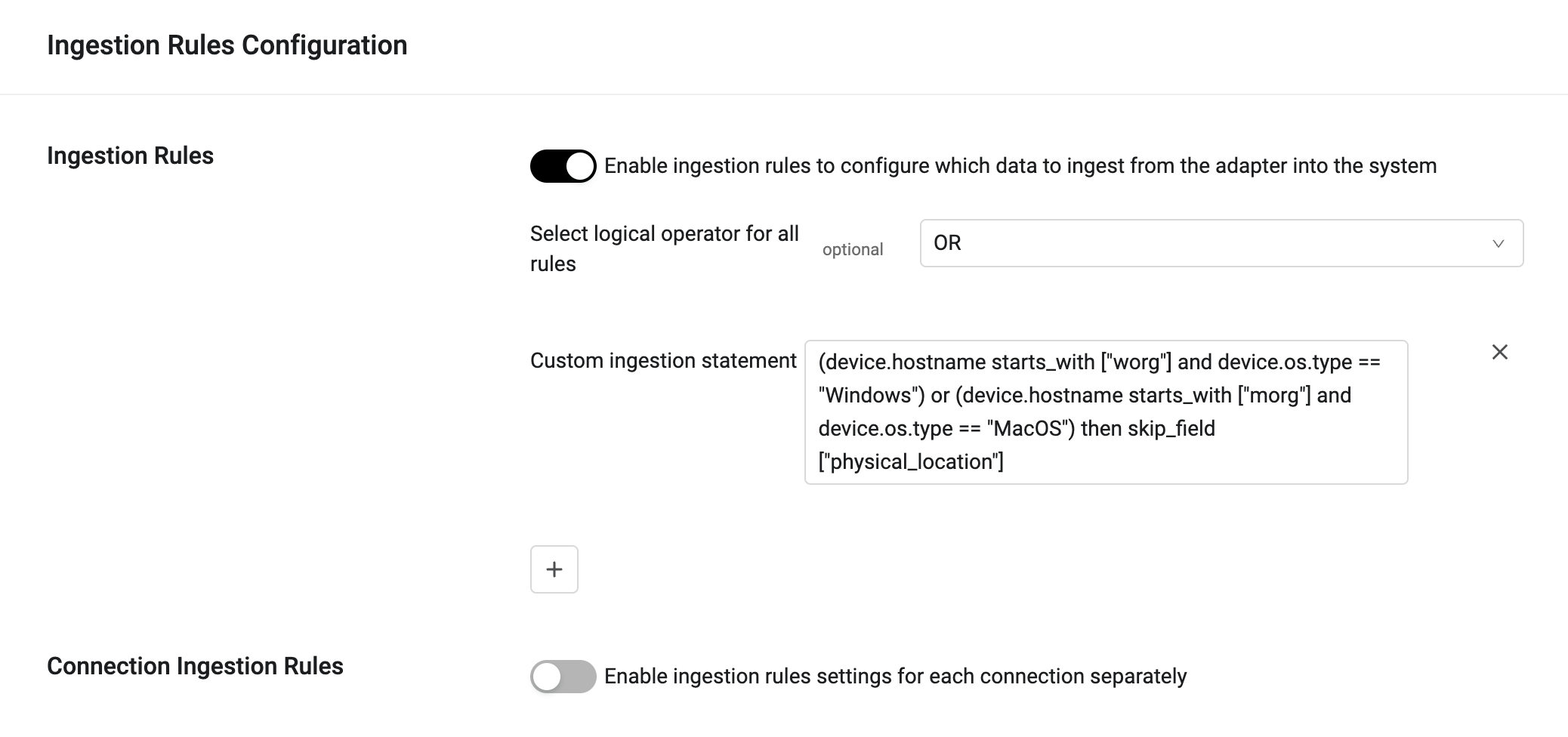Click the "Enable ingestion rules to configure" label
The width and height of the screenshot is (1568, 737).
(1020, 166)
